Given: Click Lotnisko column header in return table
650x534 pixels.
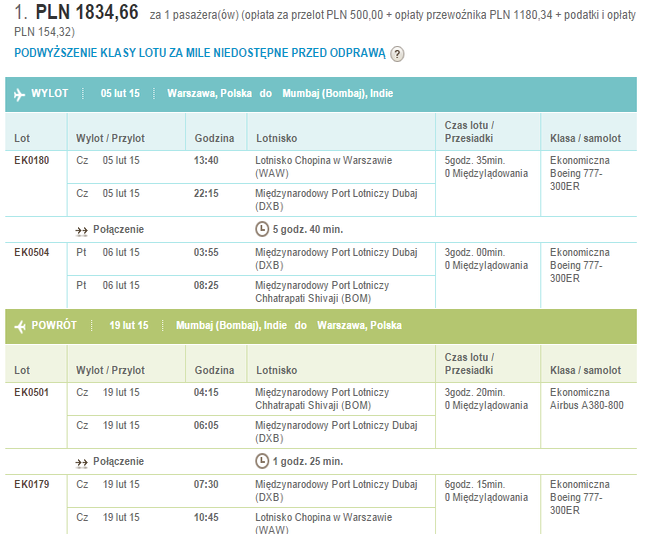Looking at the screenshot, I should pyautogui.click(x=276, y=370).
